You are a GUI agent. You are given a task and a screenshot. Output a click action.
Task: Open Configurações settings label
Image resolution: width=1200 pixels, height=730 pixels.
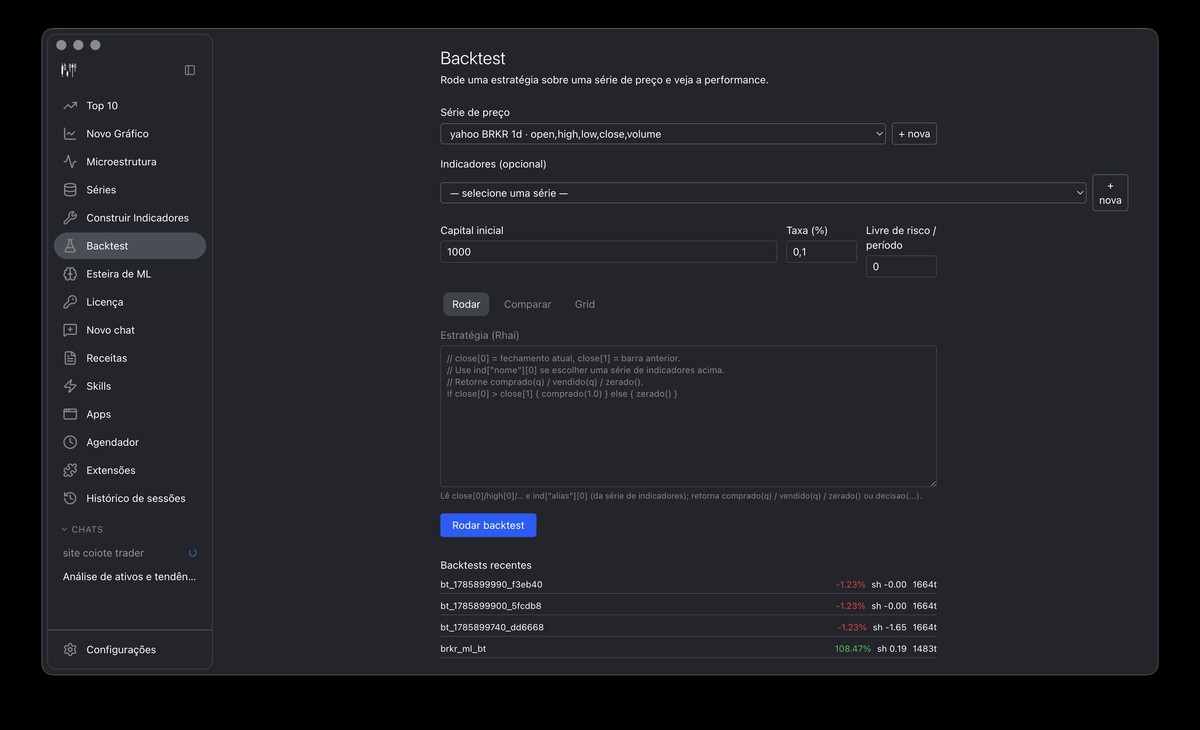(x=121, y=650)
